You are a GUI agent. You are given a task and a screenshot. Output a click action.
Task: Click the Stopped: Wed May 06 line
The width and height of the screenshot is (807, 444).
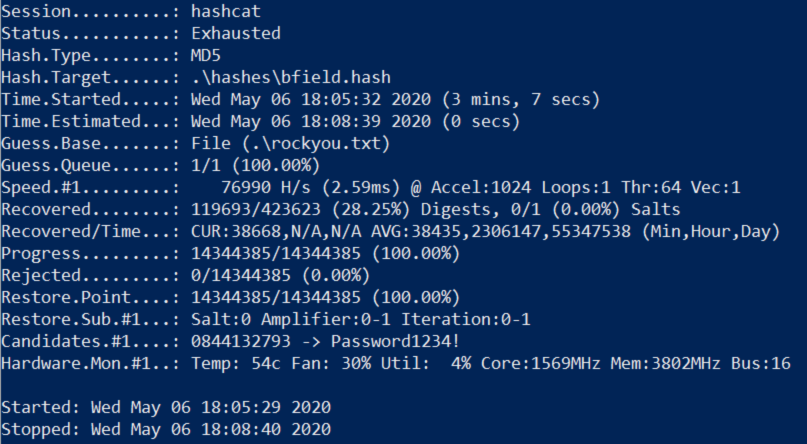[166, 429]
